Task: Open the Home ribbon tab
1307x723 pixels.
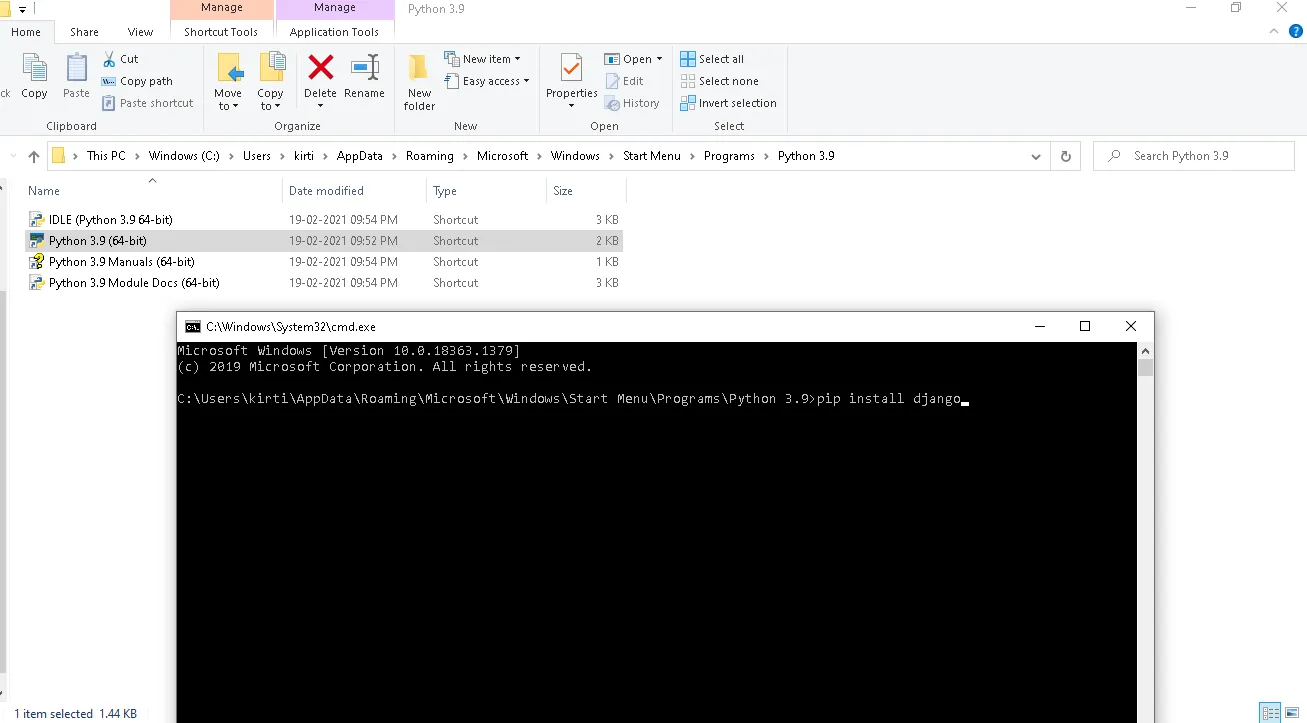Action: click(25, 32)
